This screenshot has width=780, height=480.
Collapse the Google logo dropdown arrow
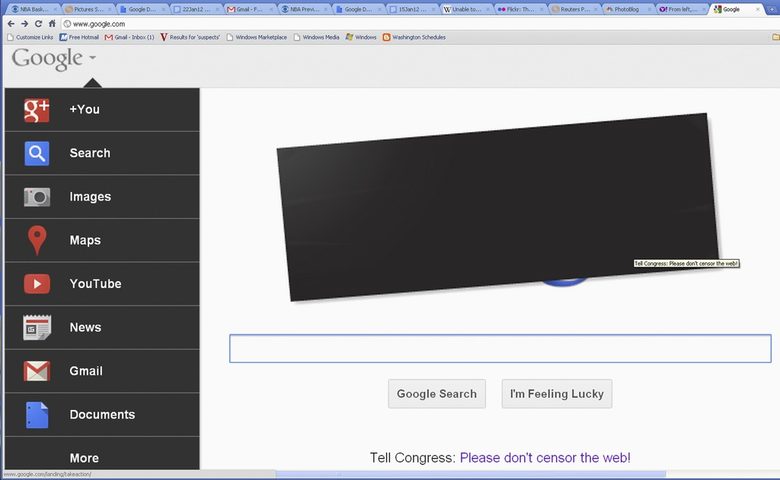pos(93,58)
